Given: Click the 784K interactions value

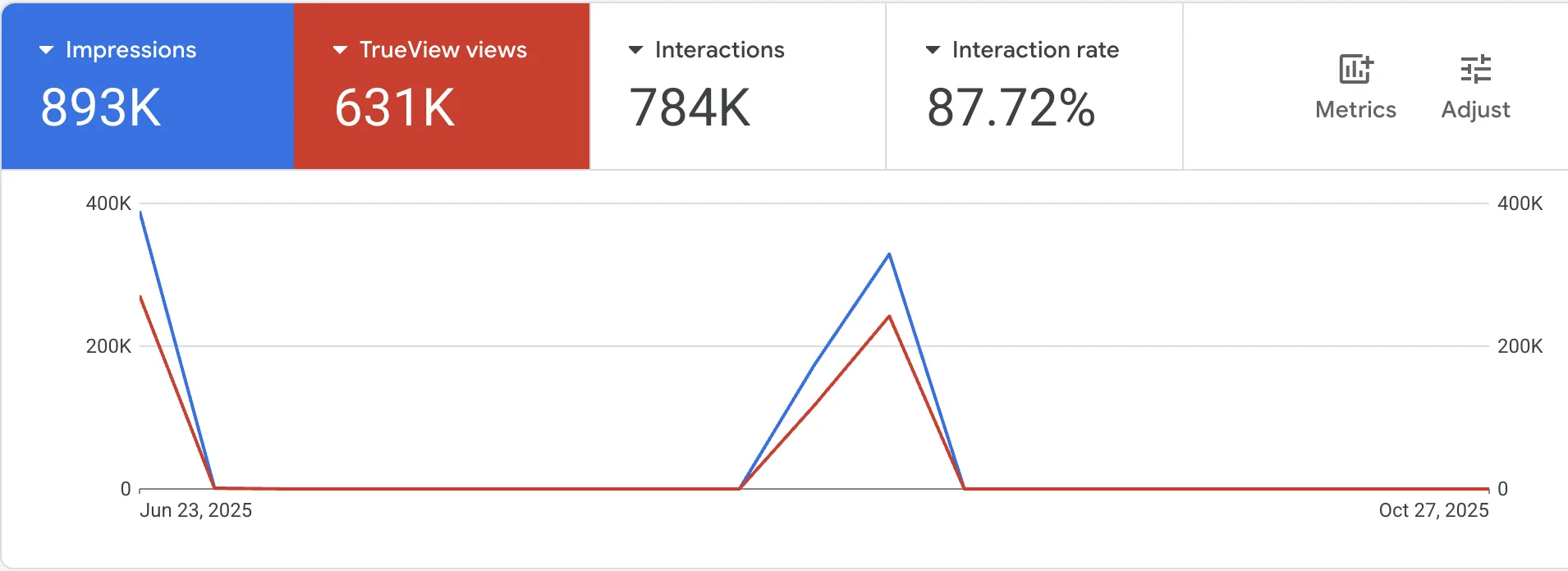Looking at the screenshot, I should tap(690, 107).
